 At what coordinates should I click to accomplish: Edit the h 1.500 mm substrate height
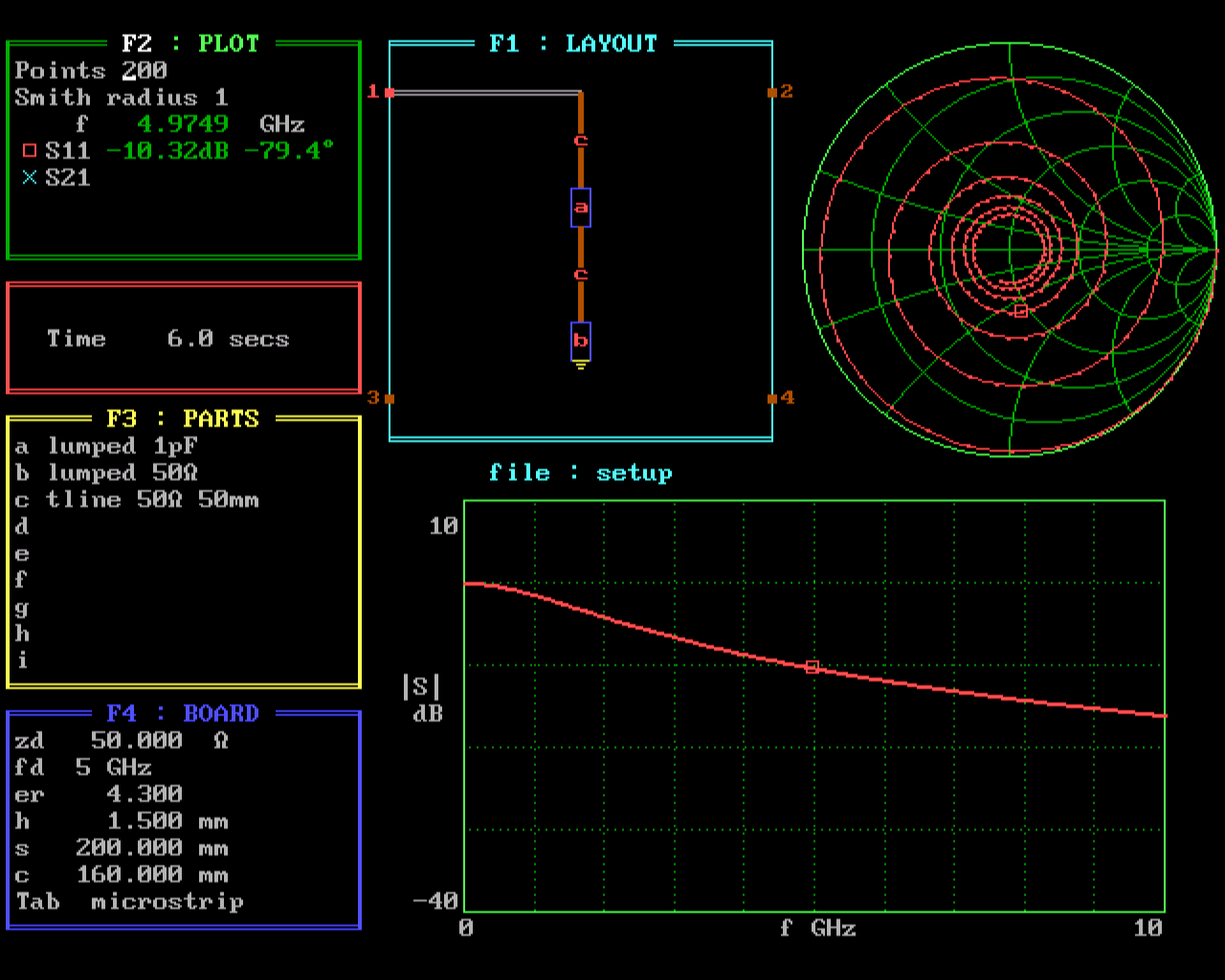tap(122, 821)
